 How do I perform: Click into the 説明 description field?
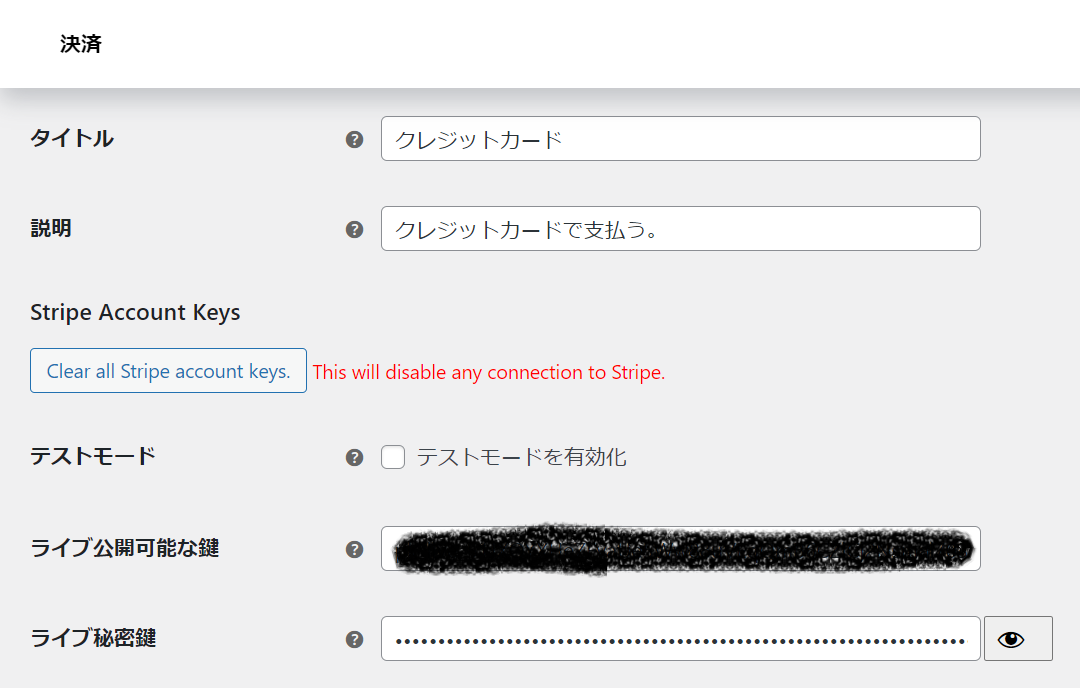pyautogui.click(x=681, y=229)
